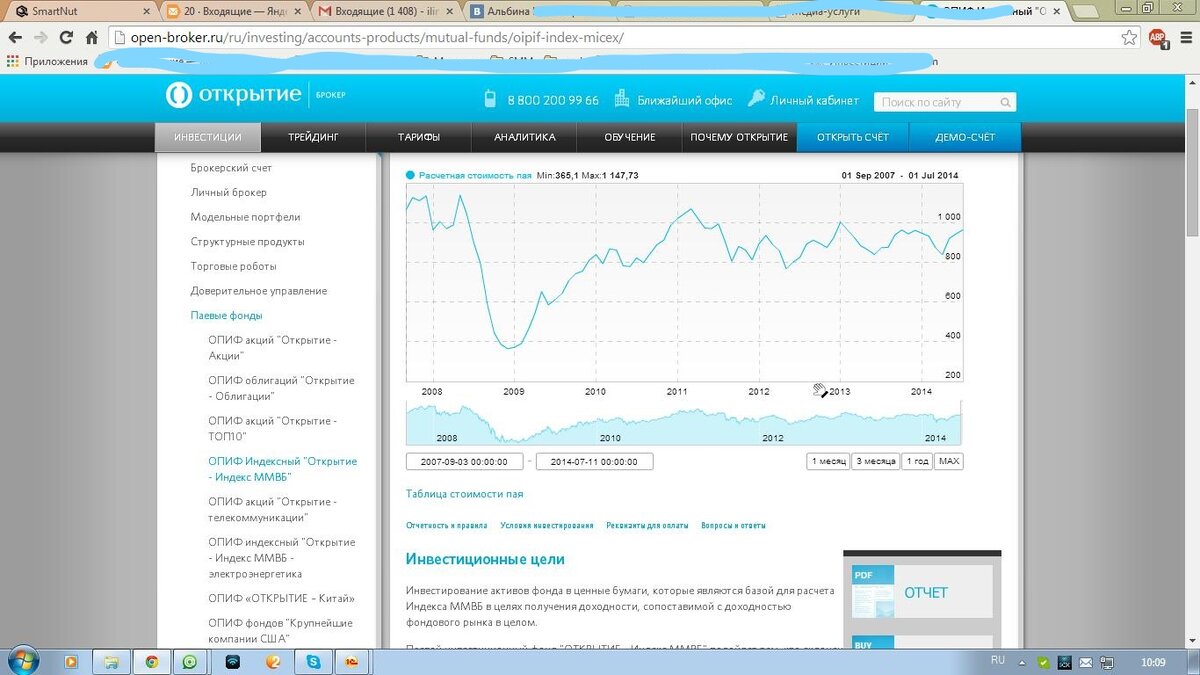
Task: Open the ПОЧЕМУ ОТКРЫТИЕ menu
Action: [x=739, y=137]
